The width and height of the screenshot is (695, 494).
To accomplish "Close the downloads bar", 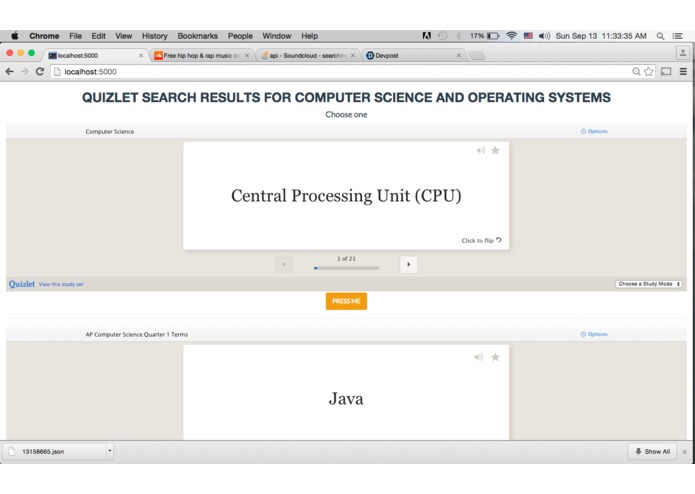I will [x=685, y=452].
